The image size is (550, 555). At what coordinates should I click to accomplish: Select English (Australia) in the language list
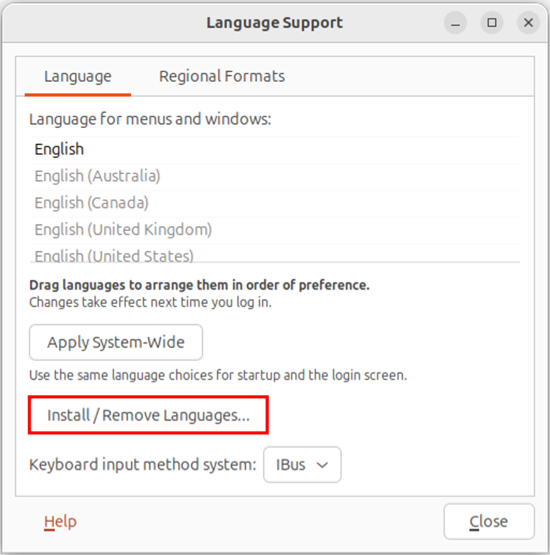[x=275, y=176]
